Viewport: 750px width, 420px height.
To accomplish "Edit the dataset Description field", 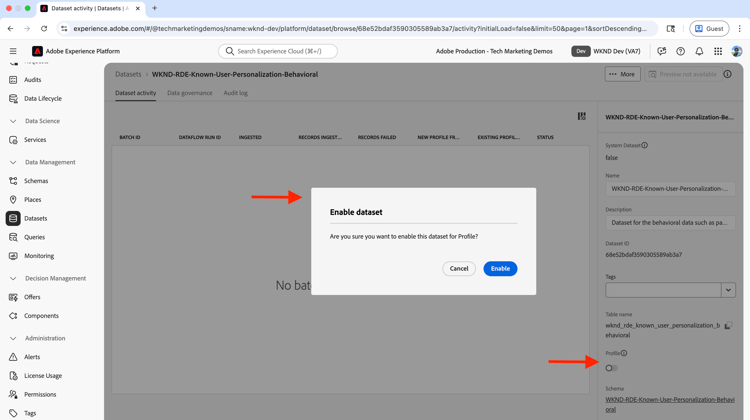I will click(x=670, y=222).
